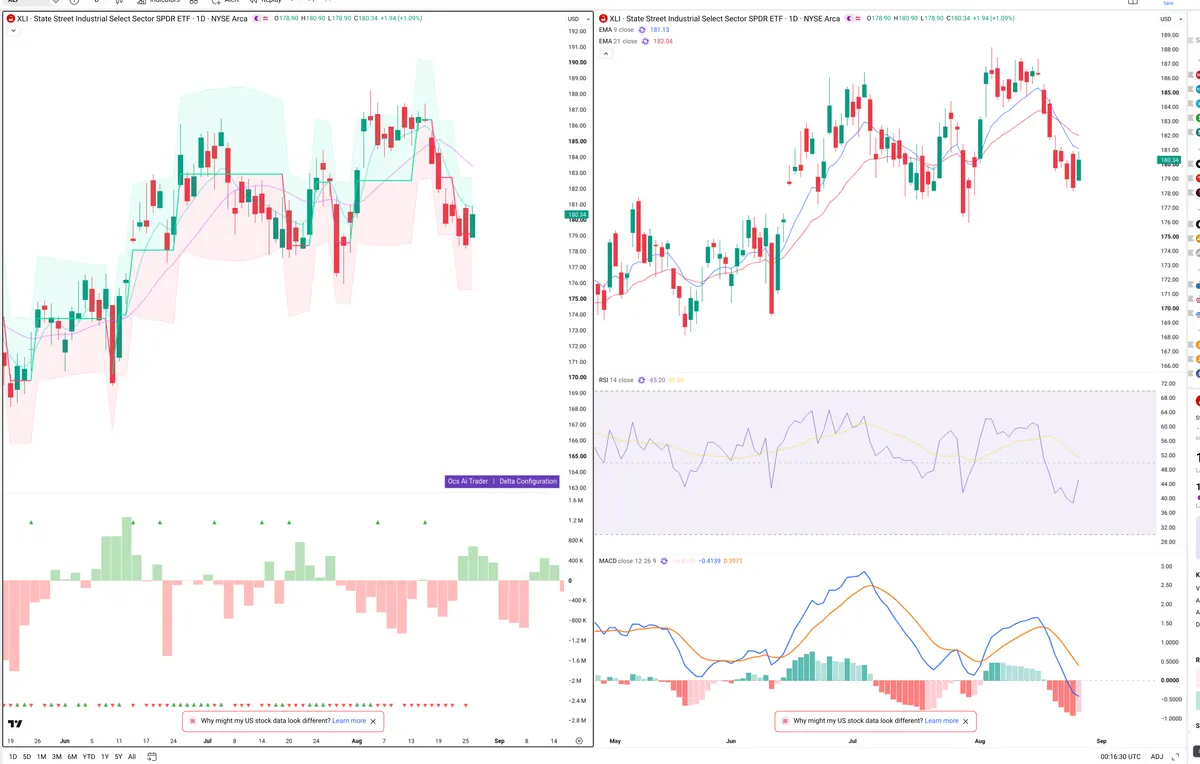Screen dimensions: 1200x764
Task: Click the XLI red symbol logo on right chart
Action: 603,18
